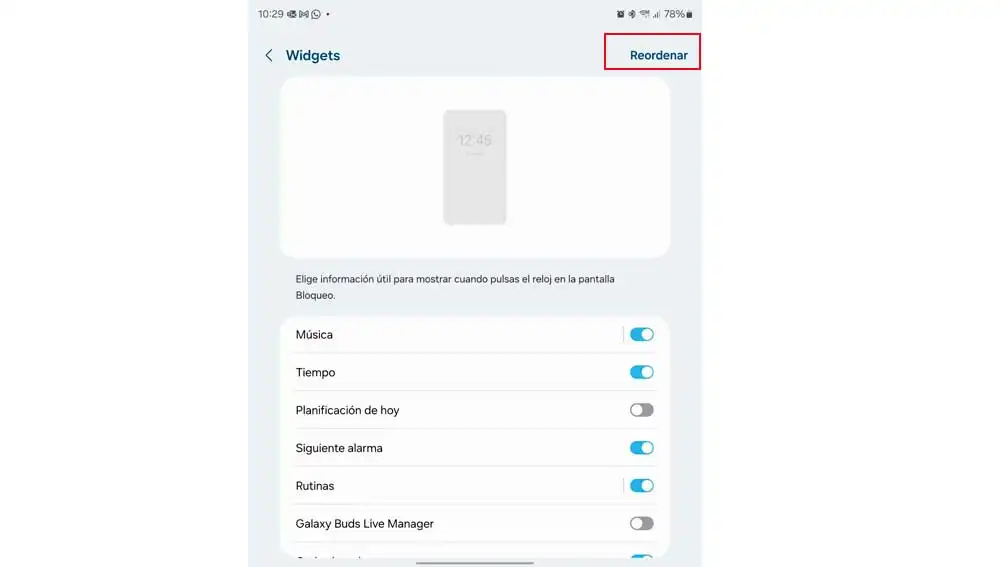Viewport: 1000px width, 567px height.
Task: Tap the Teams notification icon beside the clock
Action: pyautogui.click(x=291, y=14)
